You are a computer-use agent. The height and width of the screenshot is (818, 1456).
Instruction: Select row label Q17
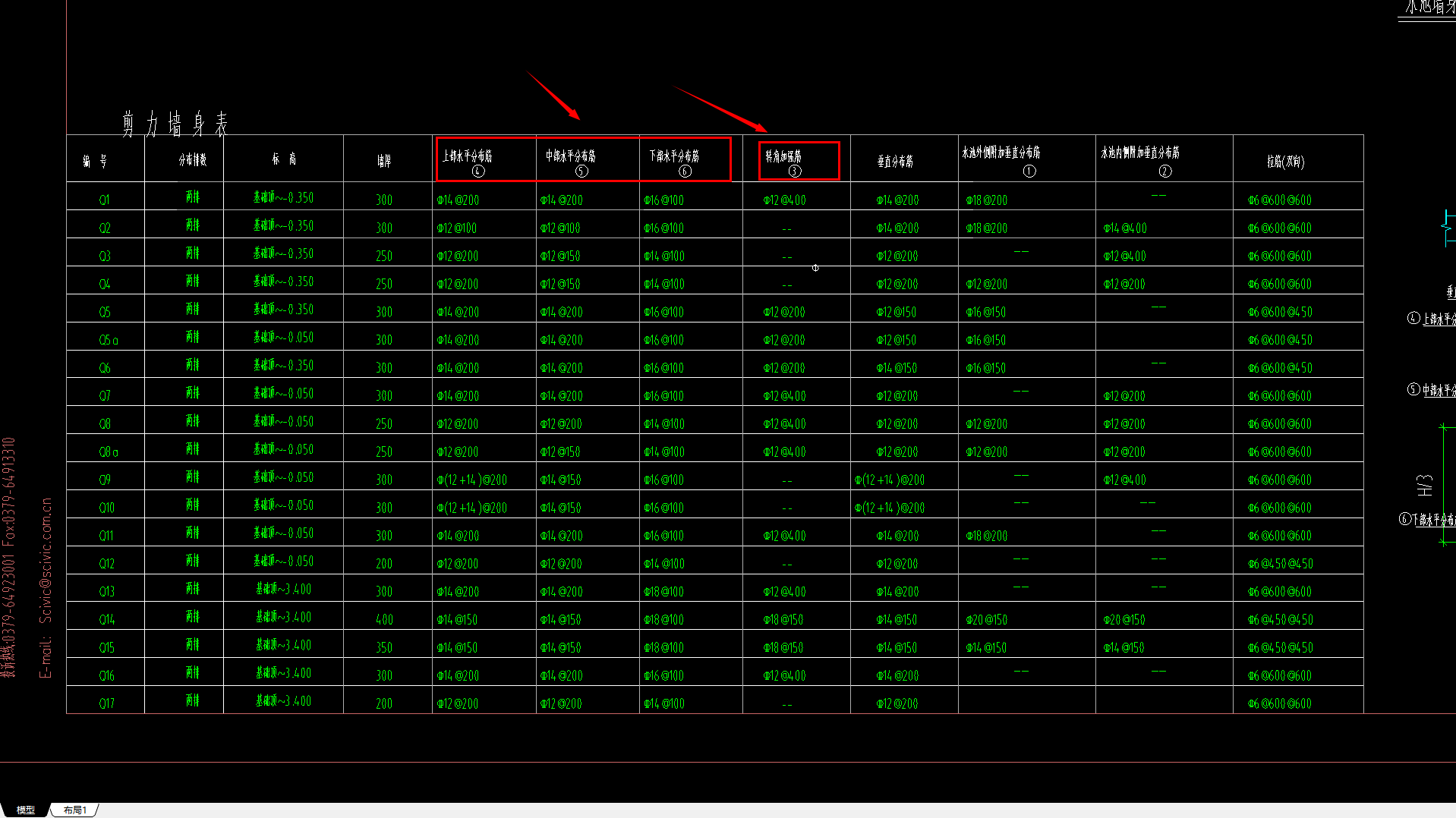coord(106,704)
